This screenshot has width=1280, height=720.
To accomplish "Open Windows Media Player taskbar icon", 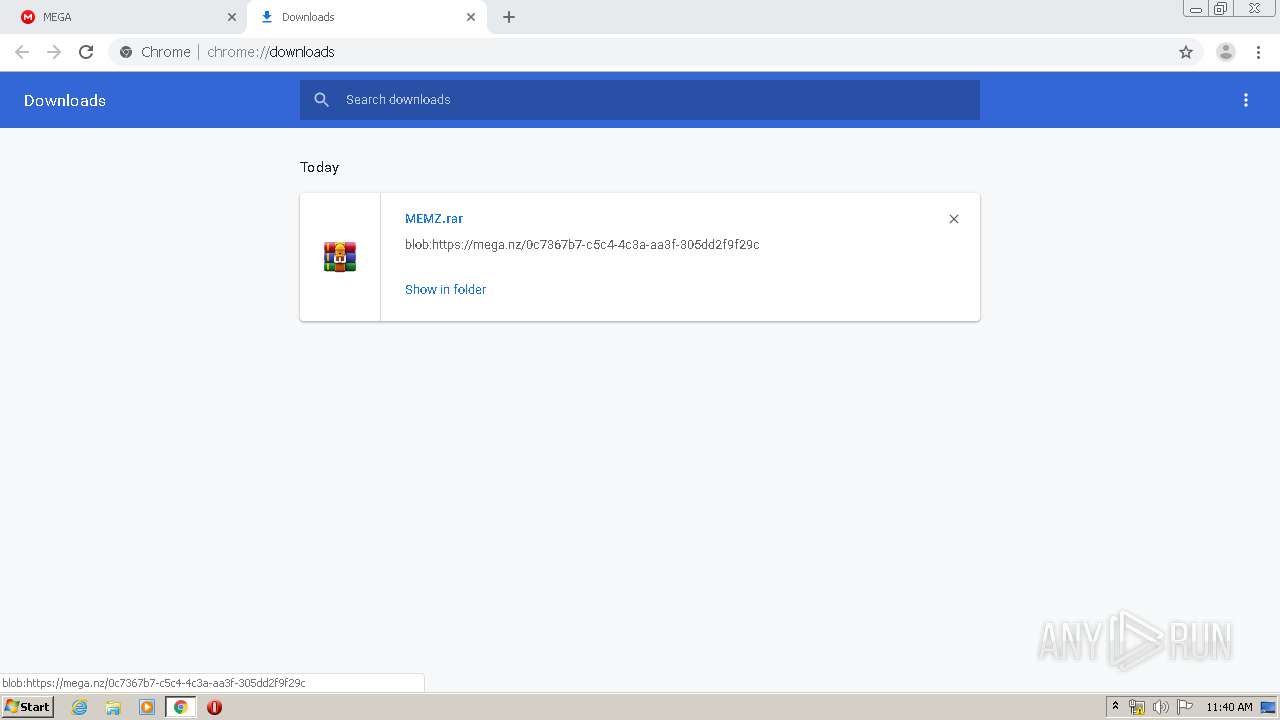I will click(x=147, y=707).
